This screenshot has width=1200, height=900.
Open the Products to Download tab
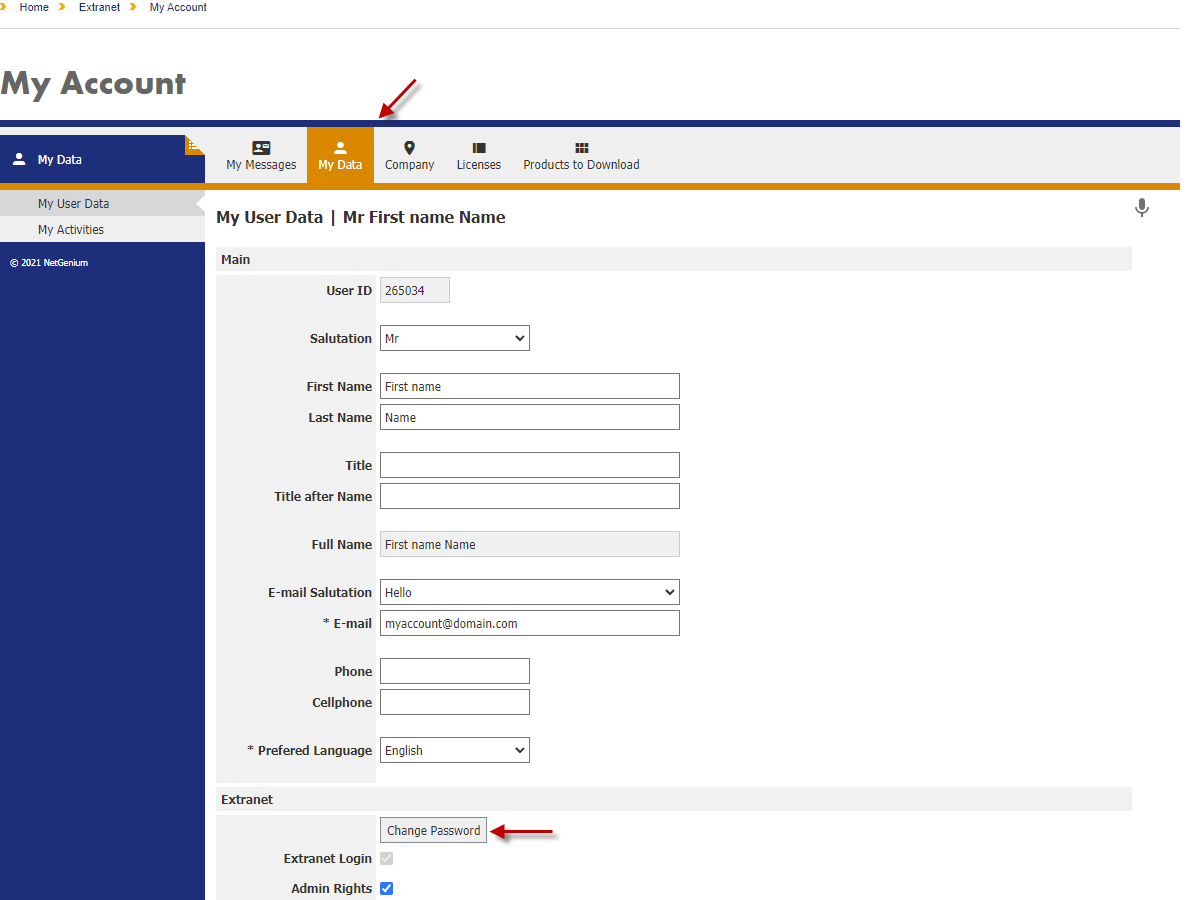click(x=581, y=155)
